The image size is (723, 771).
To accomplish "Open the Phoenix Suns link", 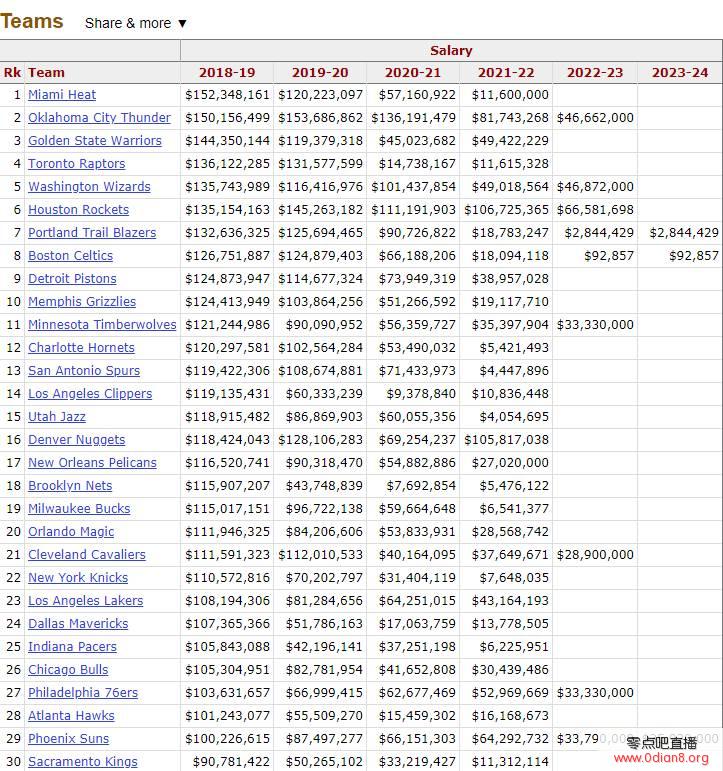I will [69, 739].
